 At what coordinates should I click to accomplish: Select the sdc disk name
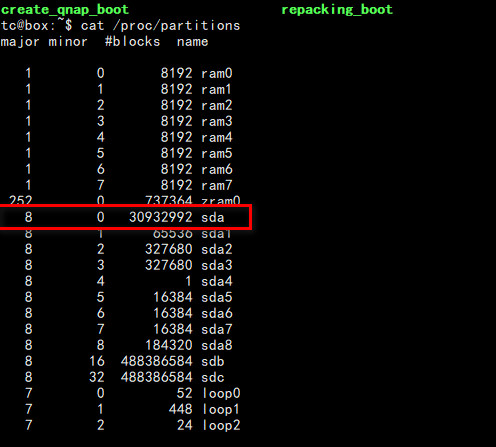[x=213, y=377]
